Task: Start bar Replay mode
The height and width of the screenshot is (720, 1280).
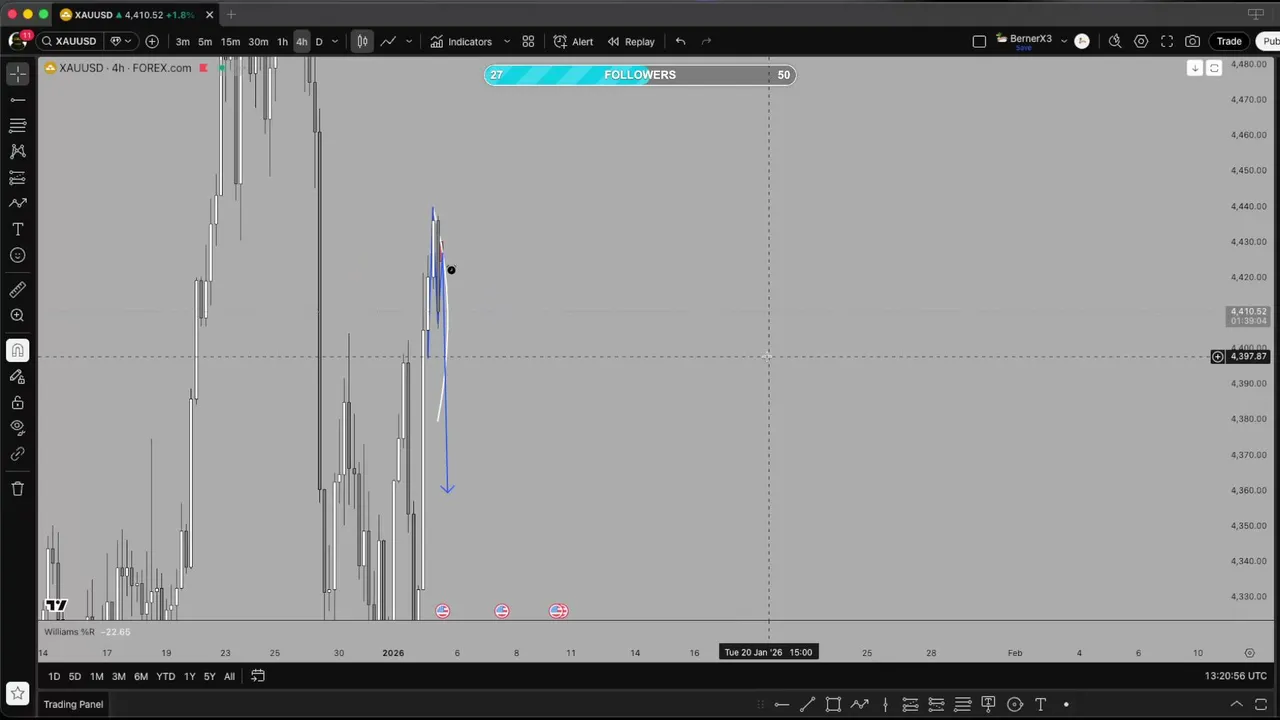Action: pyautogui.click(x=631, y=41)
